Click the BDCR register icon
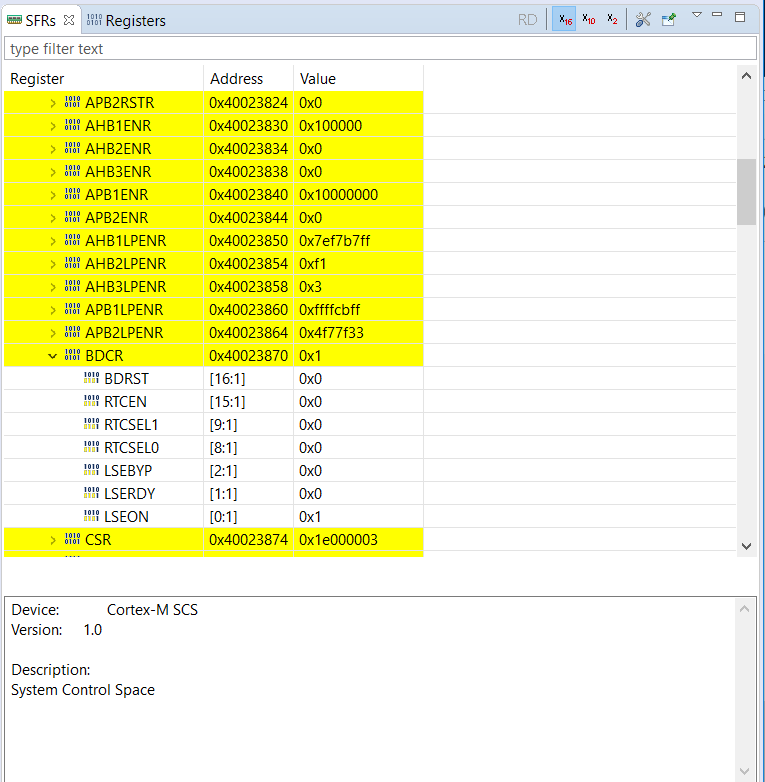 click(x=72, y=355)
